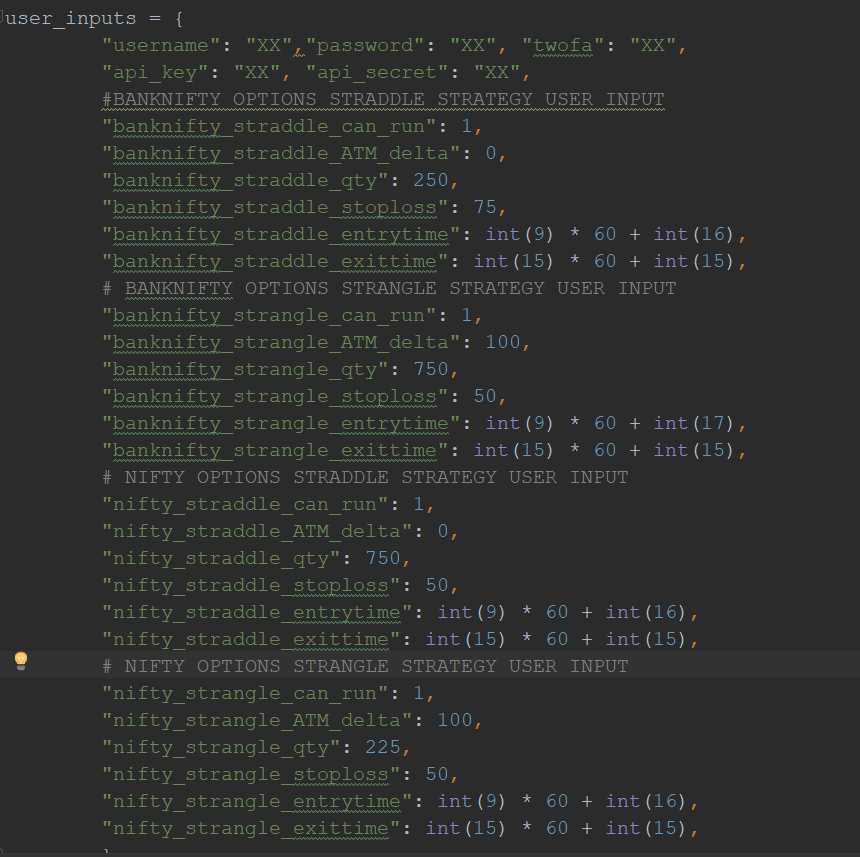This screenshot has height=857, width=860.
Task: Click the #BANKNIFTY OPTIONS STRADDLE STRATEGY comment
Action: pos(383,99)
